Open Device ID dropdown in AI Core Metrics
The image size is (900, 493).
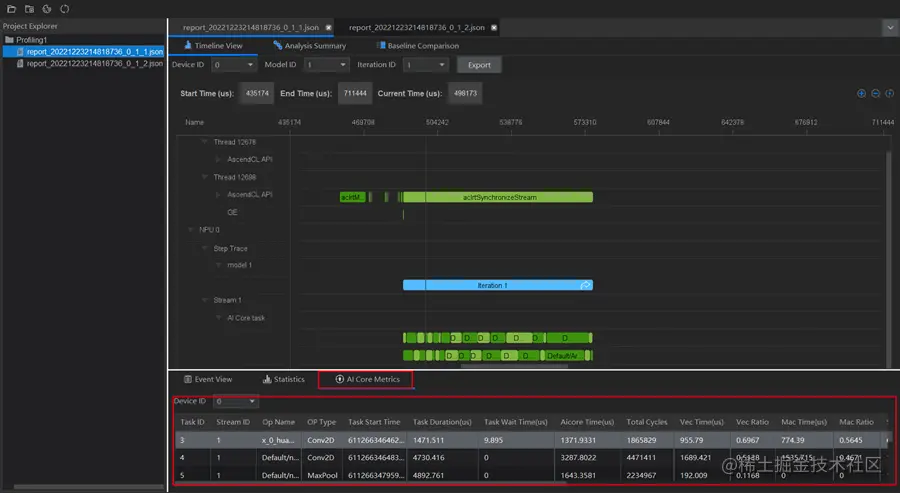coord(236,401)
